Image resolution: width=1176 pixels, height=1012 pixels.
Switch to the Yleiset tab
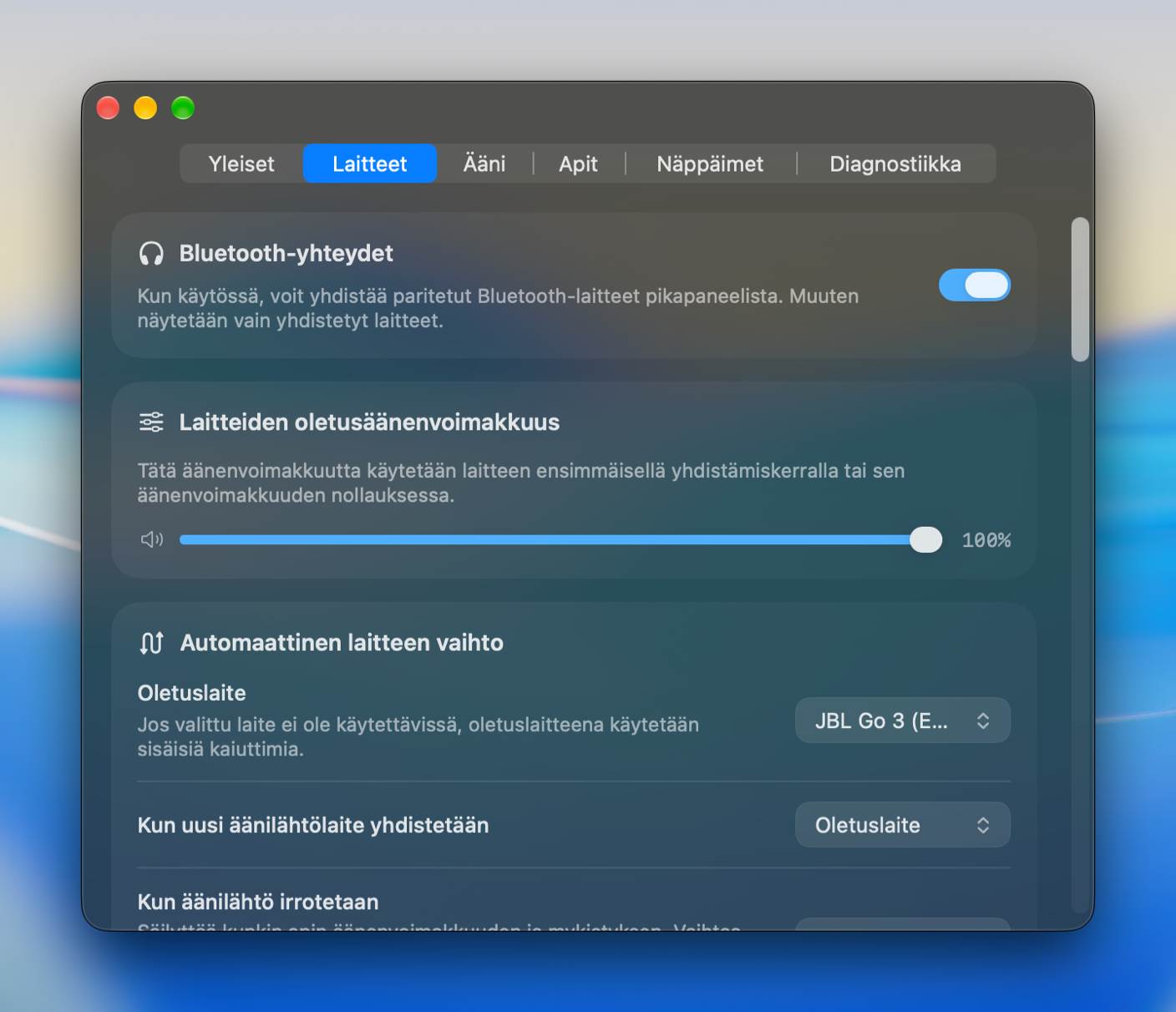(241, 164)
